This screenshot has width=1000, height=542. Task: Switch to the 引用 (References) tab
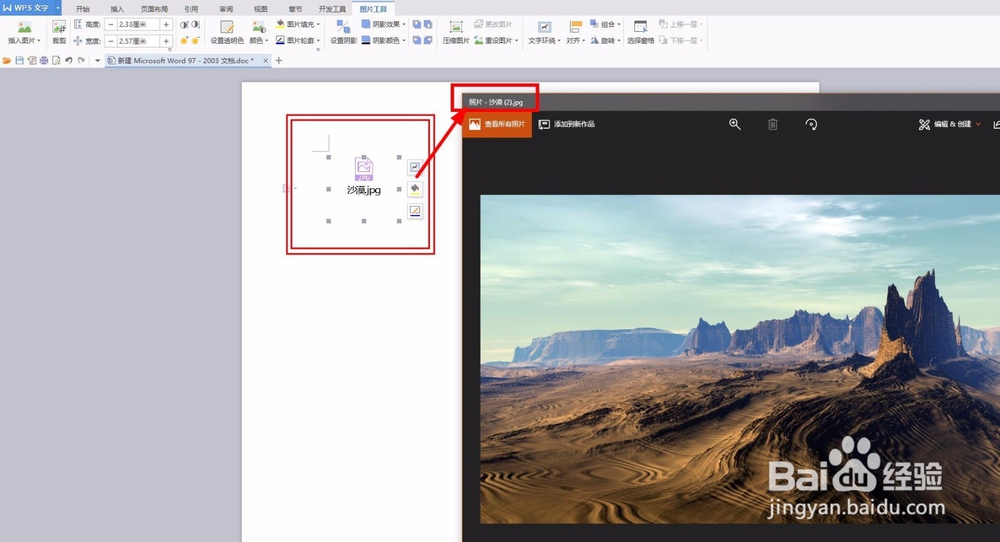(x=191, y=9)
